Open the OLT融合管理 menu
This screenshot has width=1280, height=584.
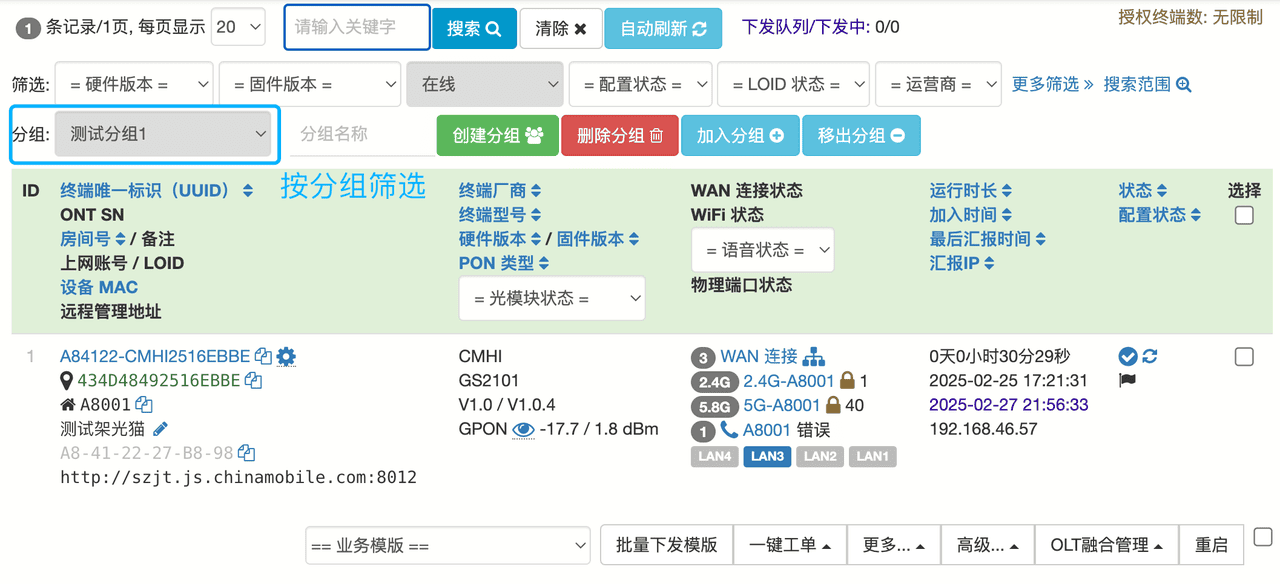(x=1106, y=545)
